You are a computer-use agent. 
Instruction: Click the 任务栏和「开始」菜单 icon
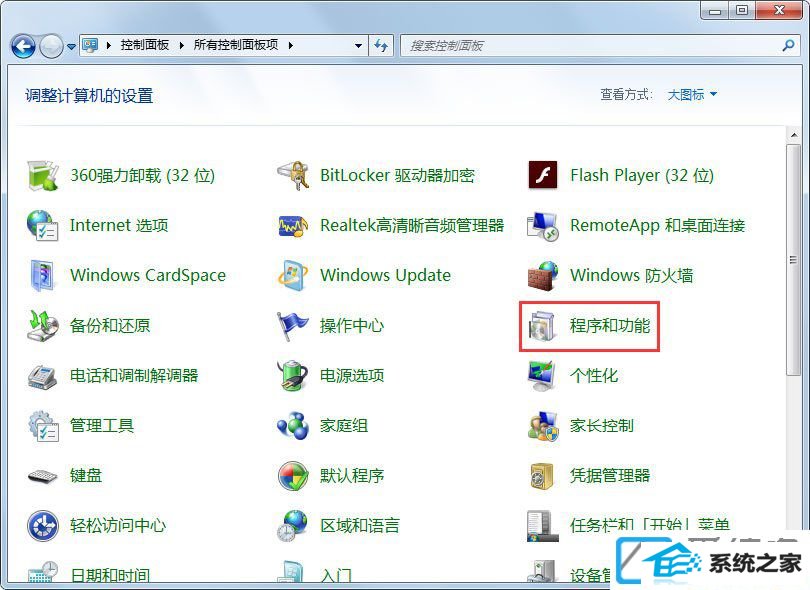(542, 526)
